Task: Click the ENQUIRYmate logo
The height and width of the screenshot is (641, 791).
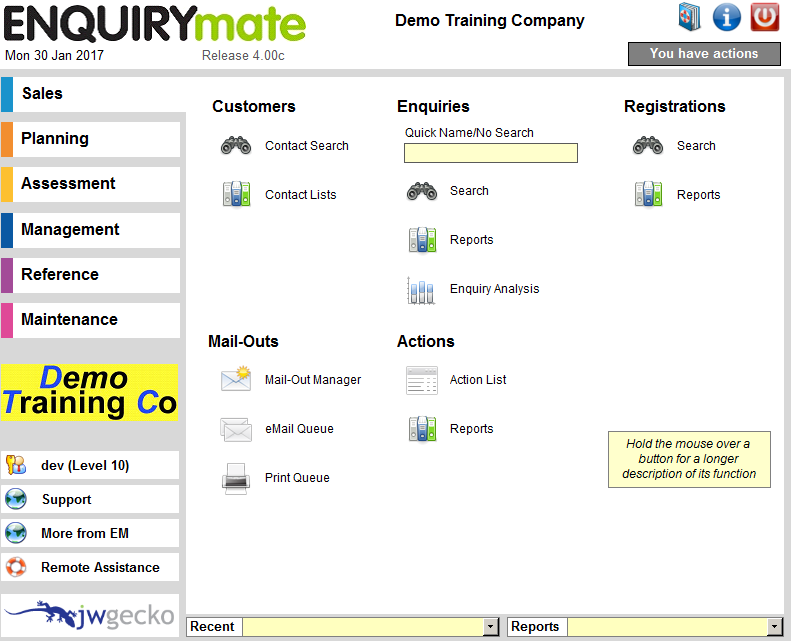Action: pyautogui.click(x=154, y=24)
